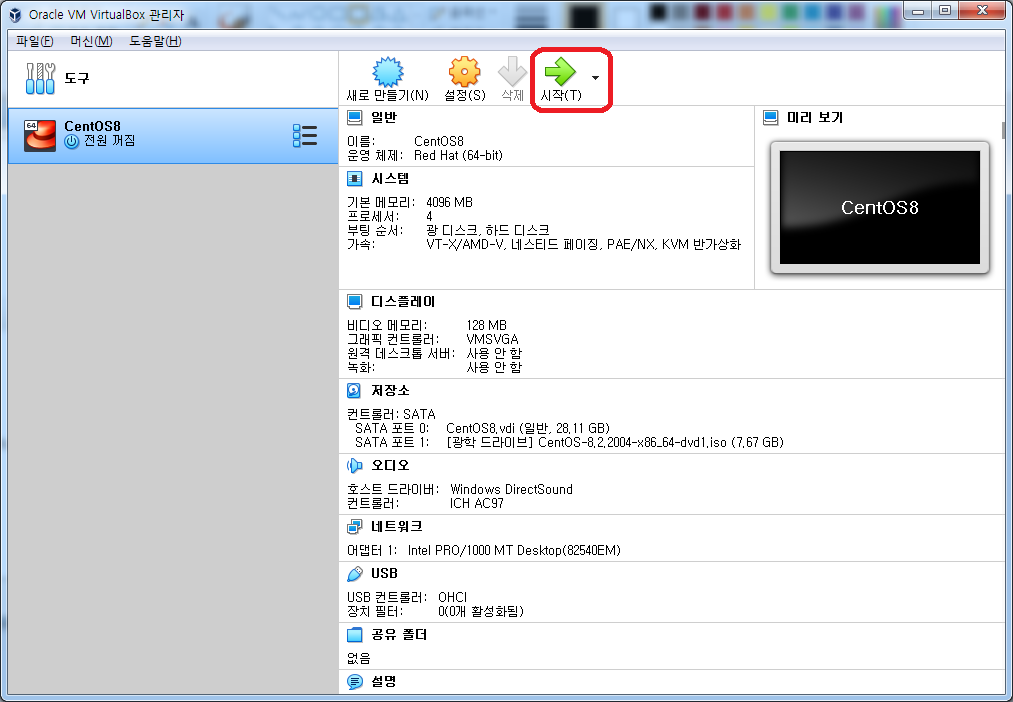Click the Preview (미리 보기) monitor icon
This screenshot has width=1013, height=702.
[771, 118]
